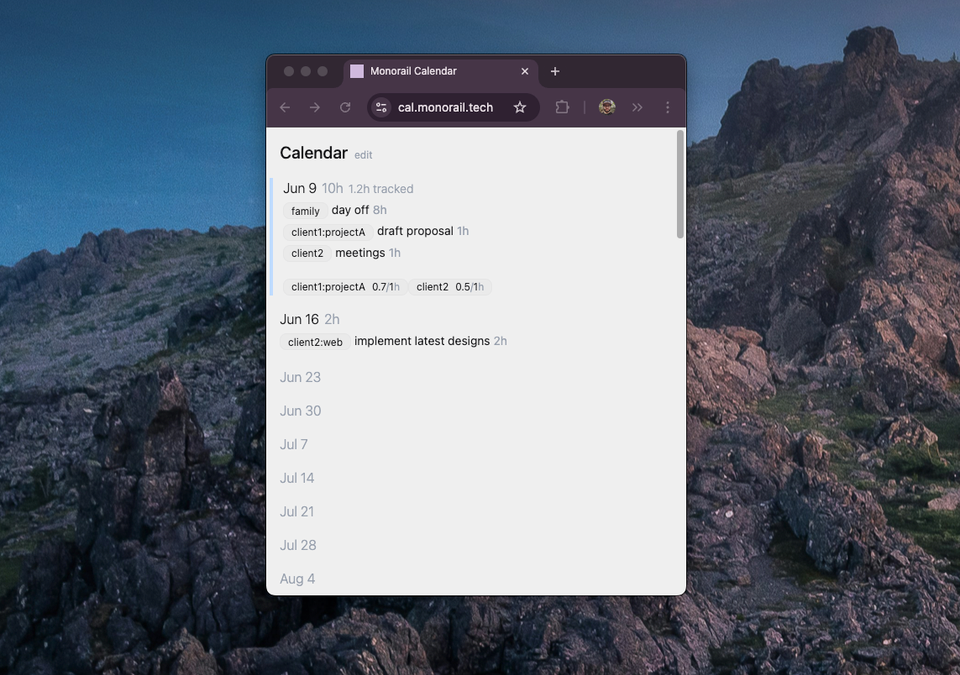Click the back navigation arrow

coord(285,107)
